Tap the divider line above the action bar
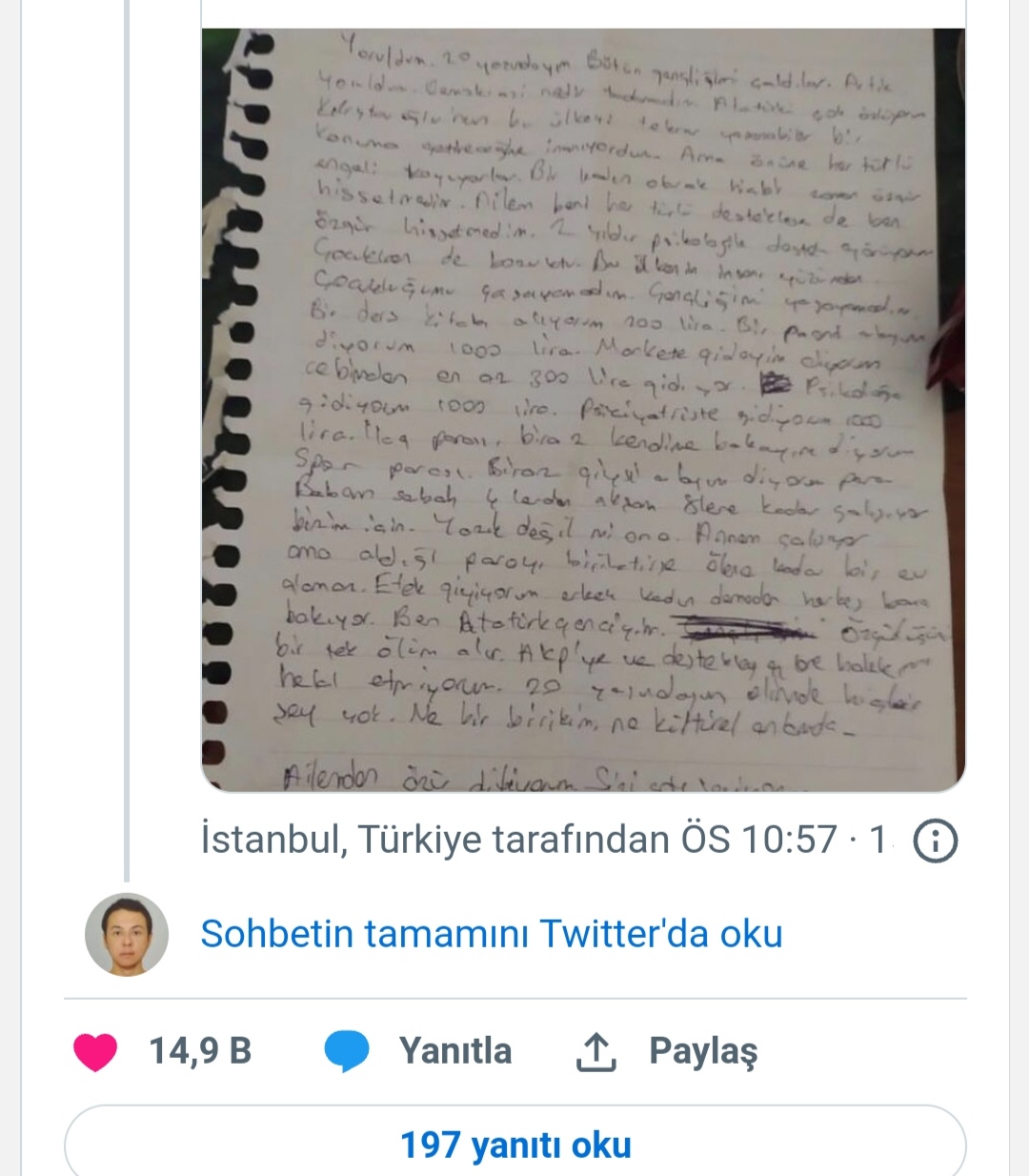Image resolution: width=1029 pixels, height=1176 pixels. pos(515,999)
